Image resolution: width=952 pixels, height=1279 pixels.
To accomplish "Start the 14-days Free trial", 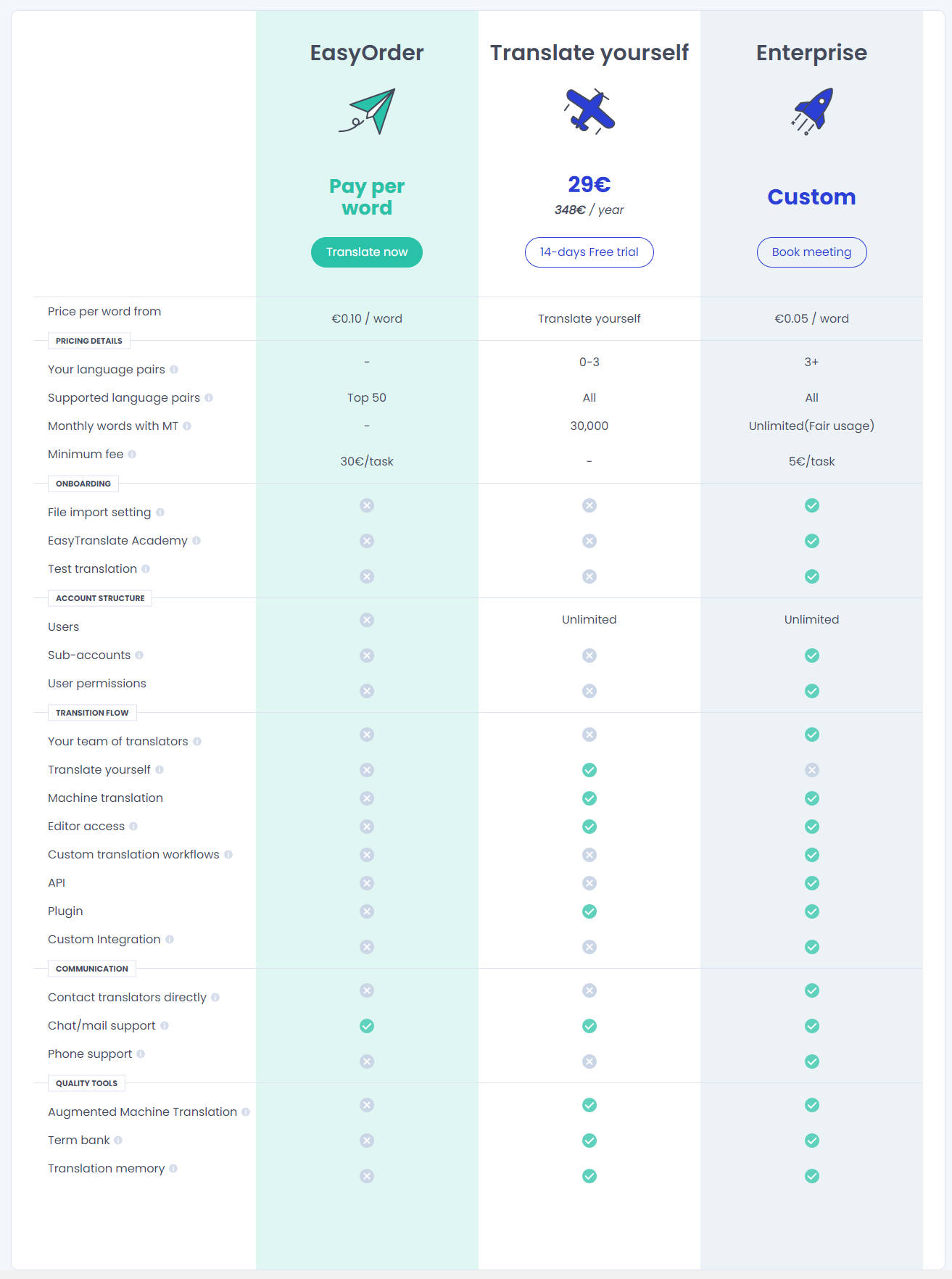I will [589, 252].
